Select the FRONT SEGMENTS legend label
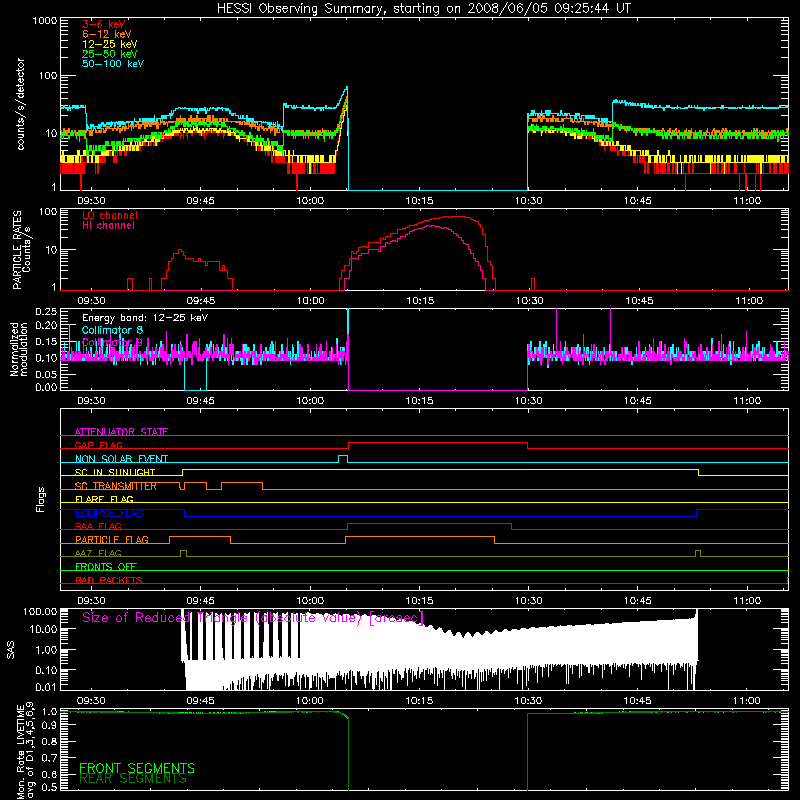Image resolution: width=800 pixels, height=800 pixels. 137,768
